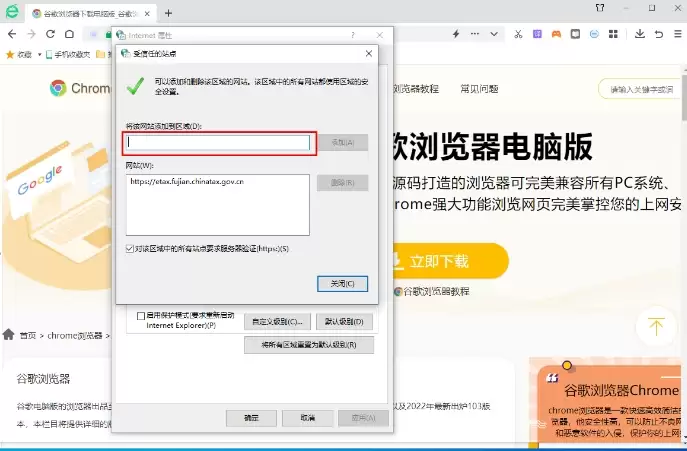This screenshot has height=451, width=687.
Task: Open the three-dots address bar menu
Action: [475, 34]
